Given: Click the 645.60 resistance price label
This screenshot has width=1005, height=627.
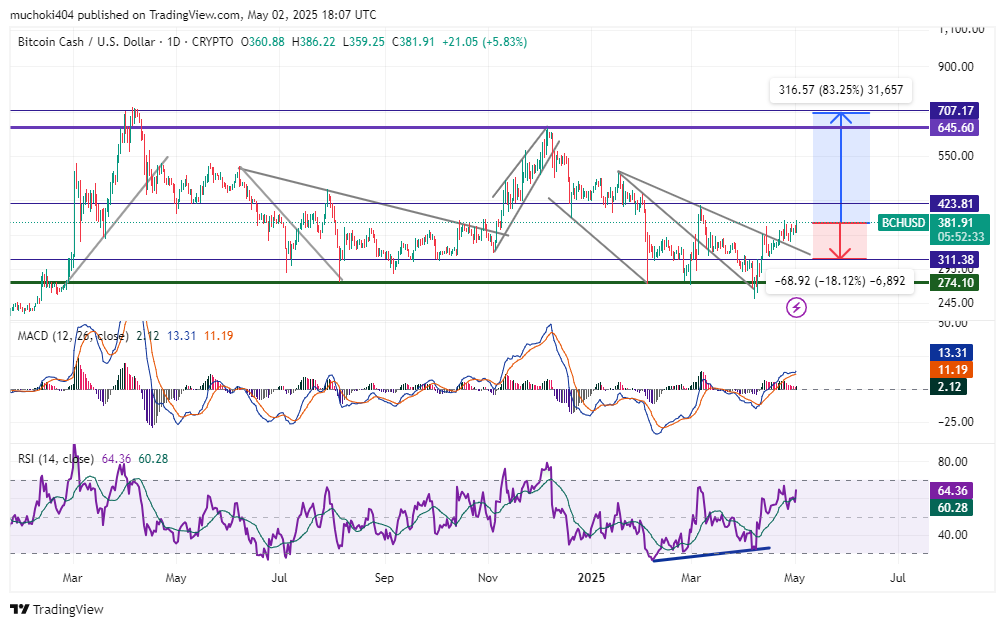Looking at the screenshot, I should (x=949, y=128).
